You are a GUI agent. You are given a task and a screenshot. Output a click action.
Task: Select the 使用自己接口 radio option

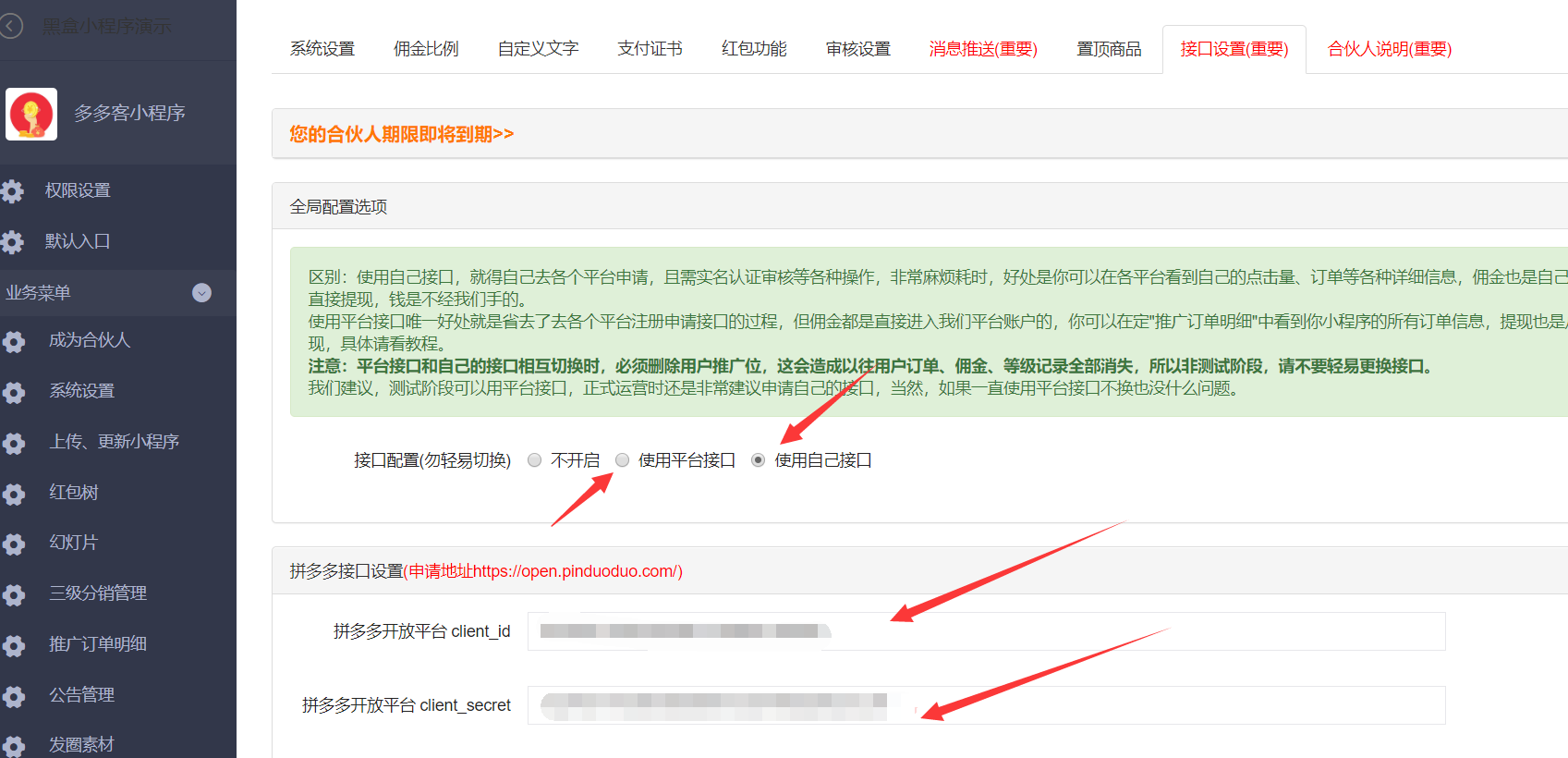[x=758, y=460]
